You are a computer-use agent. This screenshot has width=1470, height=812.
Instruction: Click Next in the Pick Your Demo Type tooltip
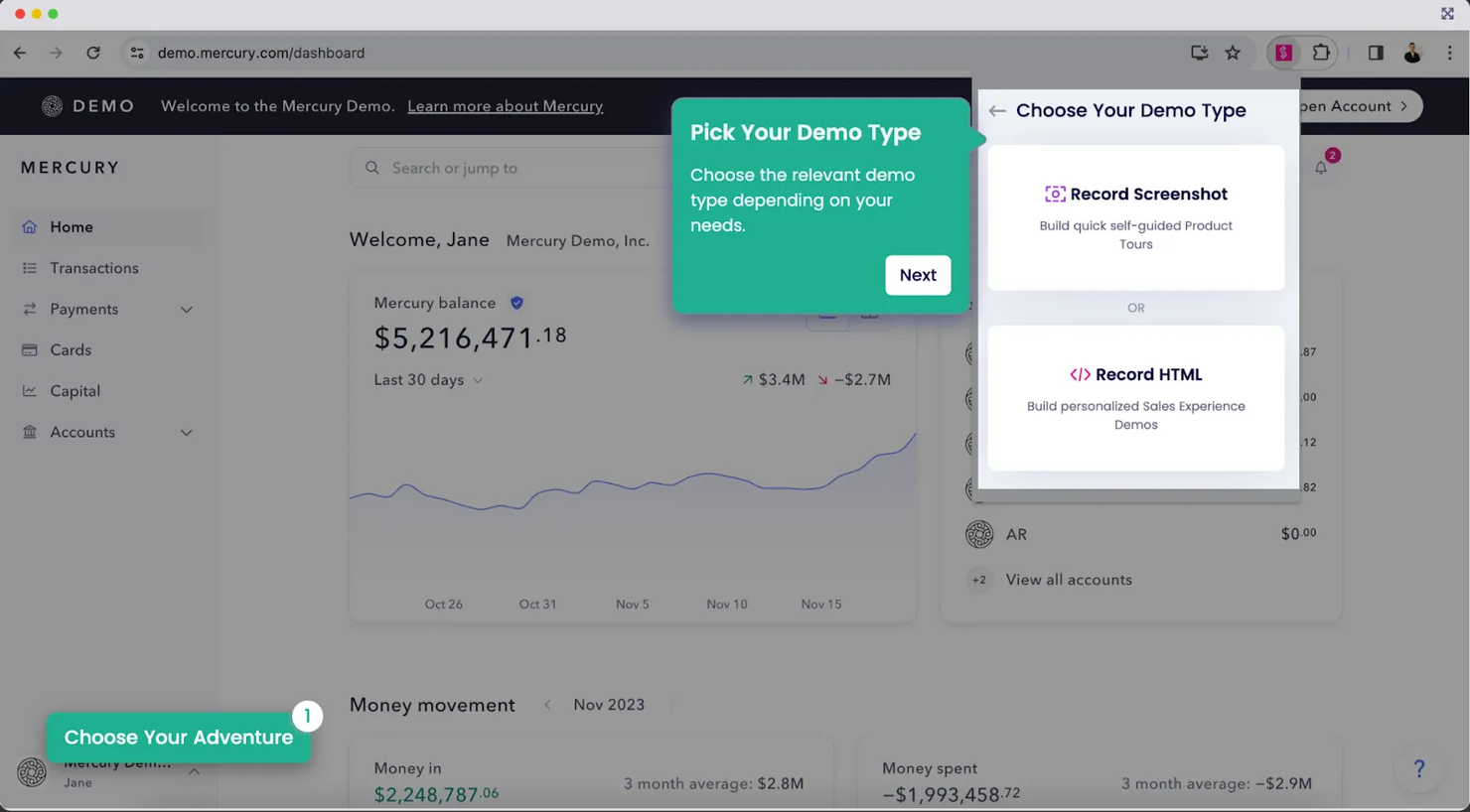click(918, 275)
